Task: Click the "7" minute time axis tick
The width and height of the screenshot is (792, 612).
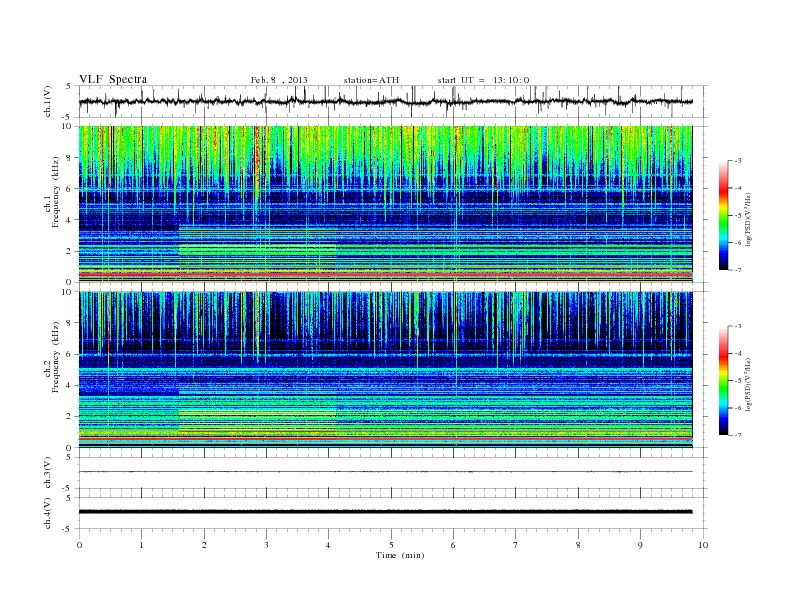Action: [516, 545]
